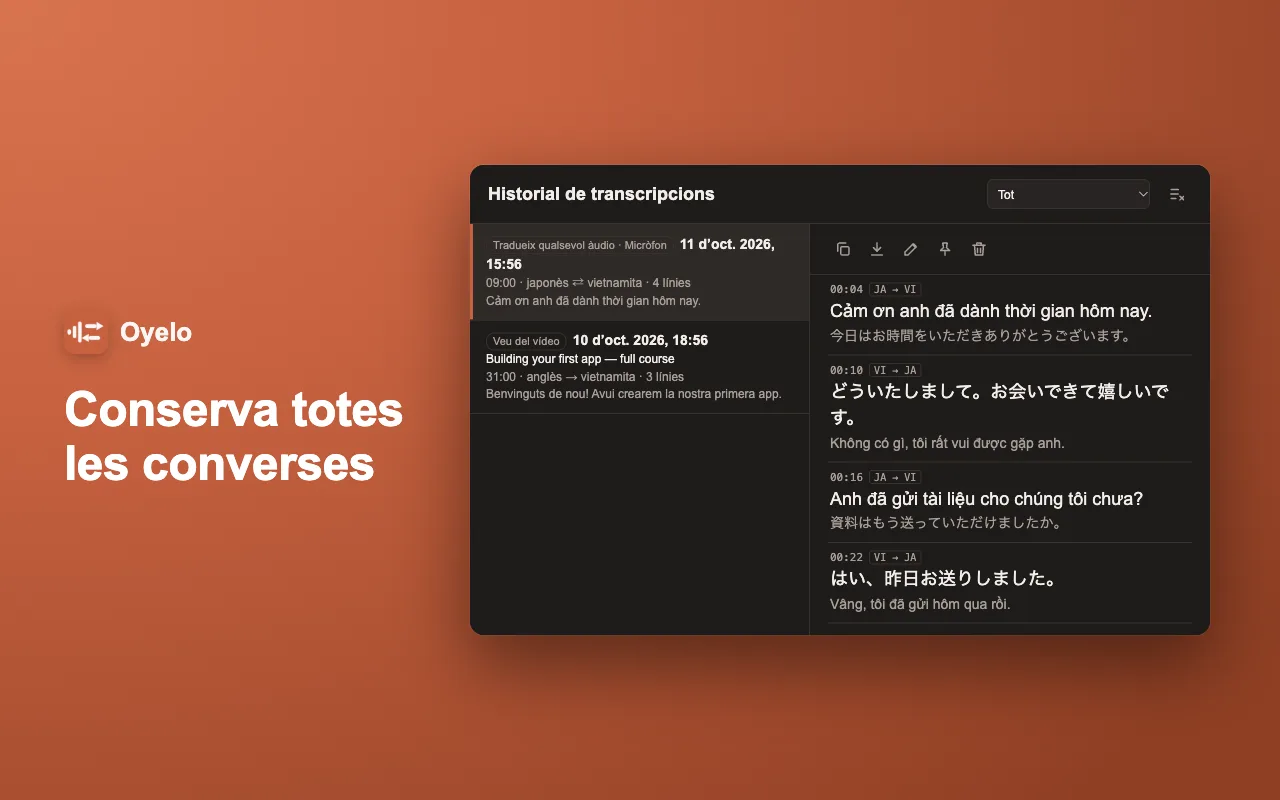Click the "Conserva totes les converses" headline
Viewport: 1280px width, 800px height.
click(x=234, y=436)
